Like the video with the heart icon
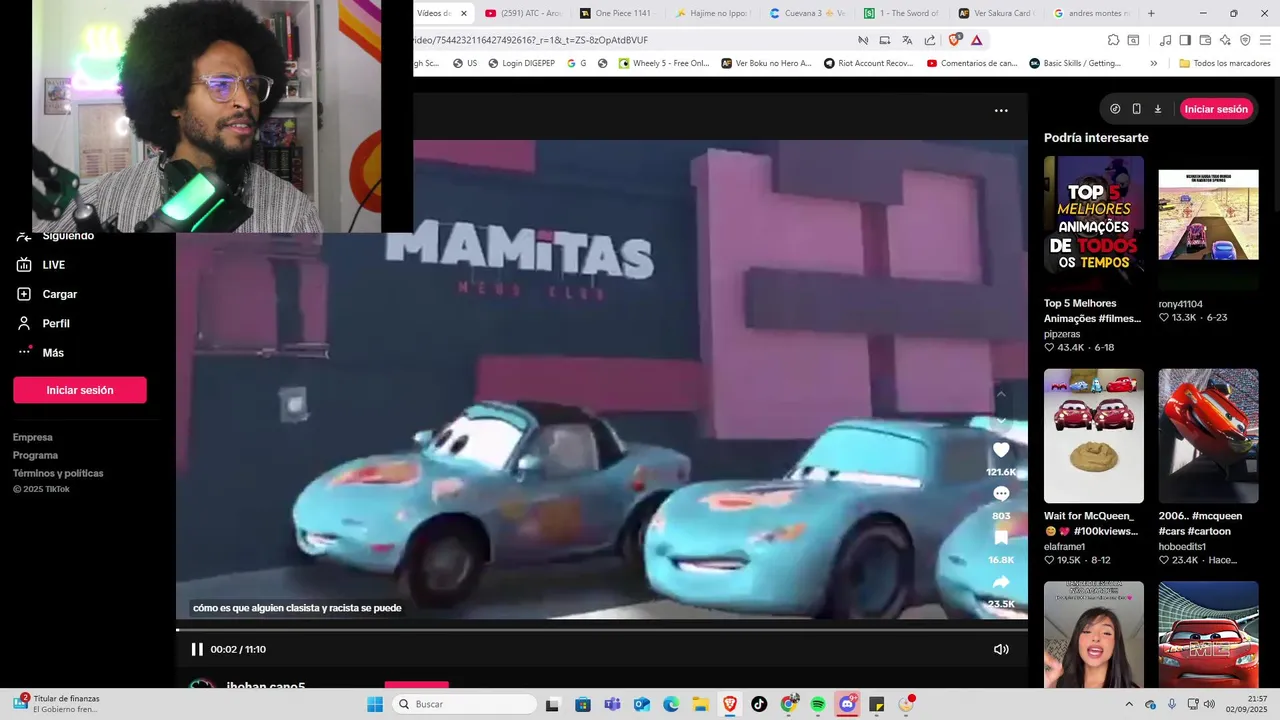Viewport: 1280px width, 720px height. point(1001,450)
